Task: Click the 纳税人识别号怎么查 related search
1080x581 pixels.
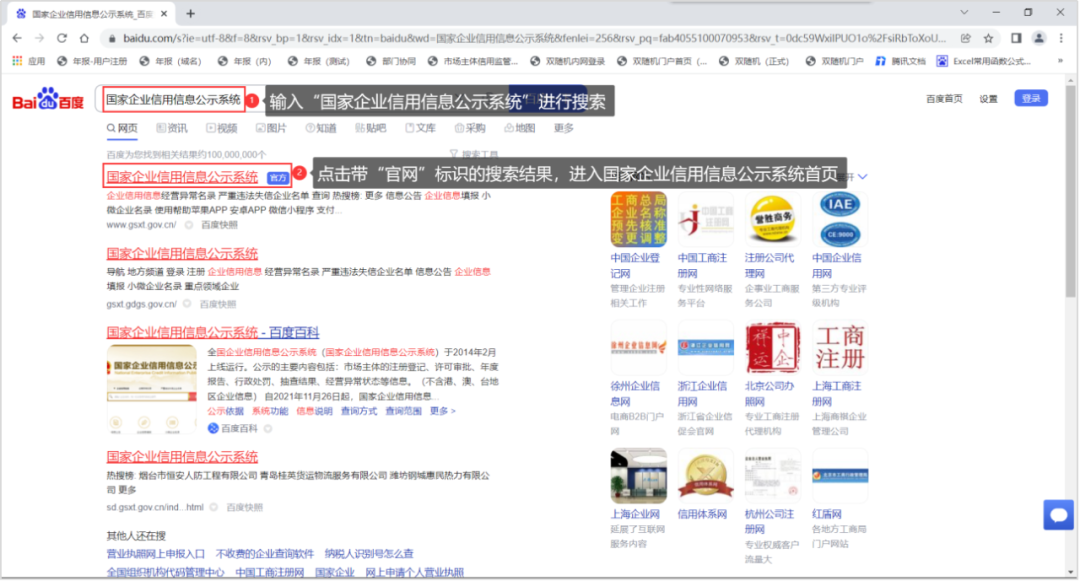Action: click(x=369, y=553)
